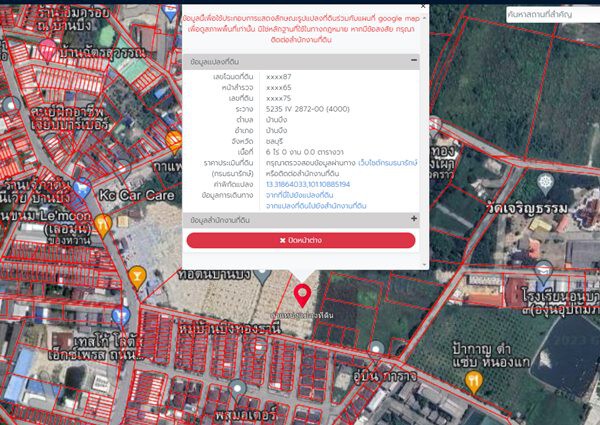Click the ข้อมูลสำนักงานที่ดิน section header

click(301, 220)
